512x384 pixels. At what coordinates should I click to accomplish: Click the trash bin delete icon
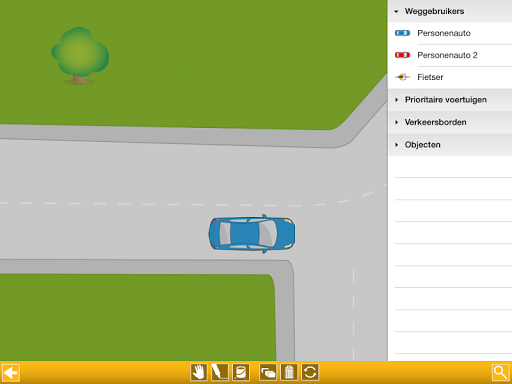coord(289,372)
